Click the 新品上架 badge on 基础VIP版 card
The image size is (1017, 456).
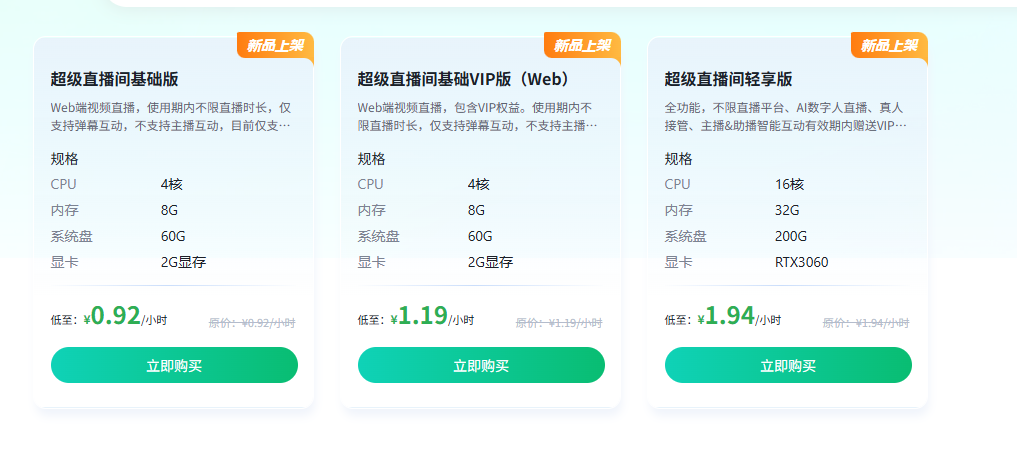click(583, 45)
